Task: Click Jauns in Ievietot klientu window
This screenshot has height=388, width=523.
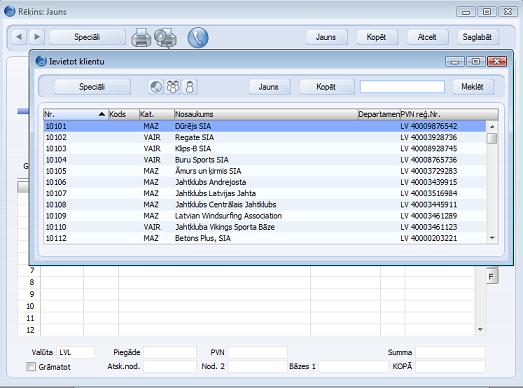Action: (269, 87)
